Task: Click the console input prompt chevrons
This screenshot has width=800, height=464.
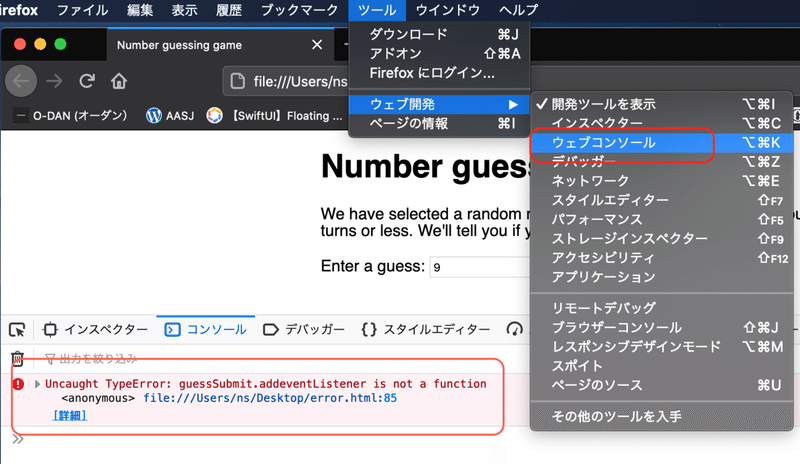Action: (18, 439)
